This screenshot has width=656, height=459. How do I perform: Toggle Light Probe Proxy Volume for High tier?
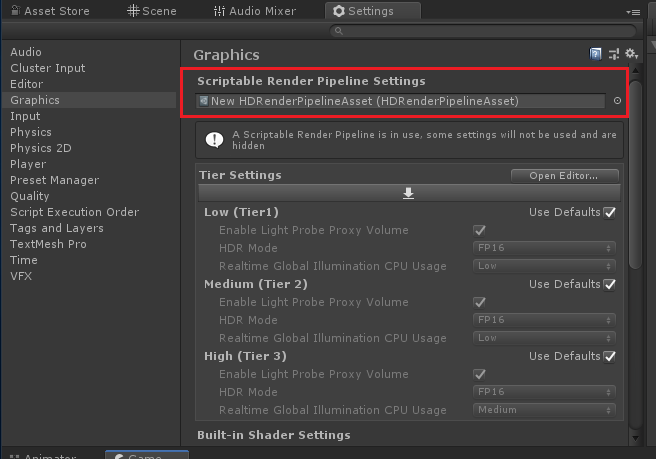pos(479,374)
